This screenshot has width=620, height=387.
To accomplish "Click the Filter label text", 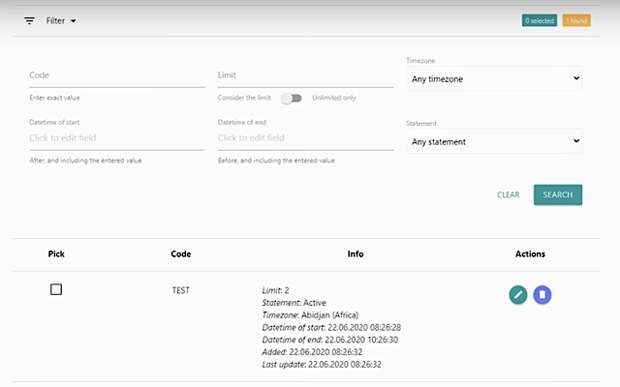I will [x=55, y=21].
